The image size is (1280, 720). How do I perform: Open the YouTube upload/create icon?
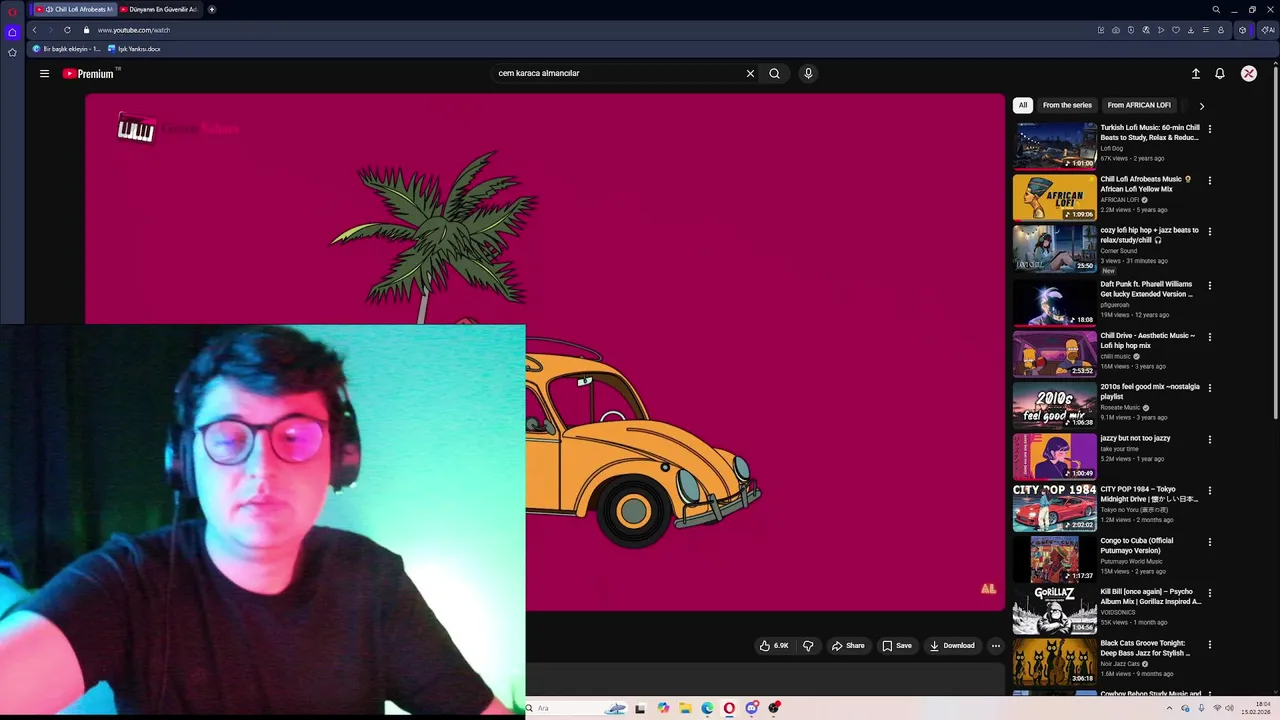[1195, 73]
